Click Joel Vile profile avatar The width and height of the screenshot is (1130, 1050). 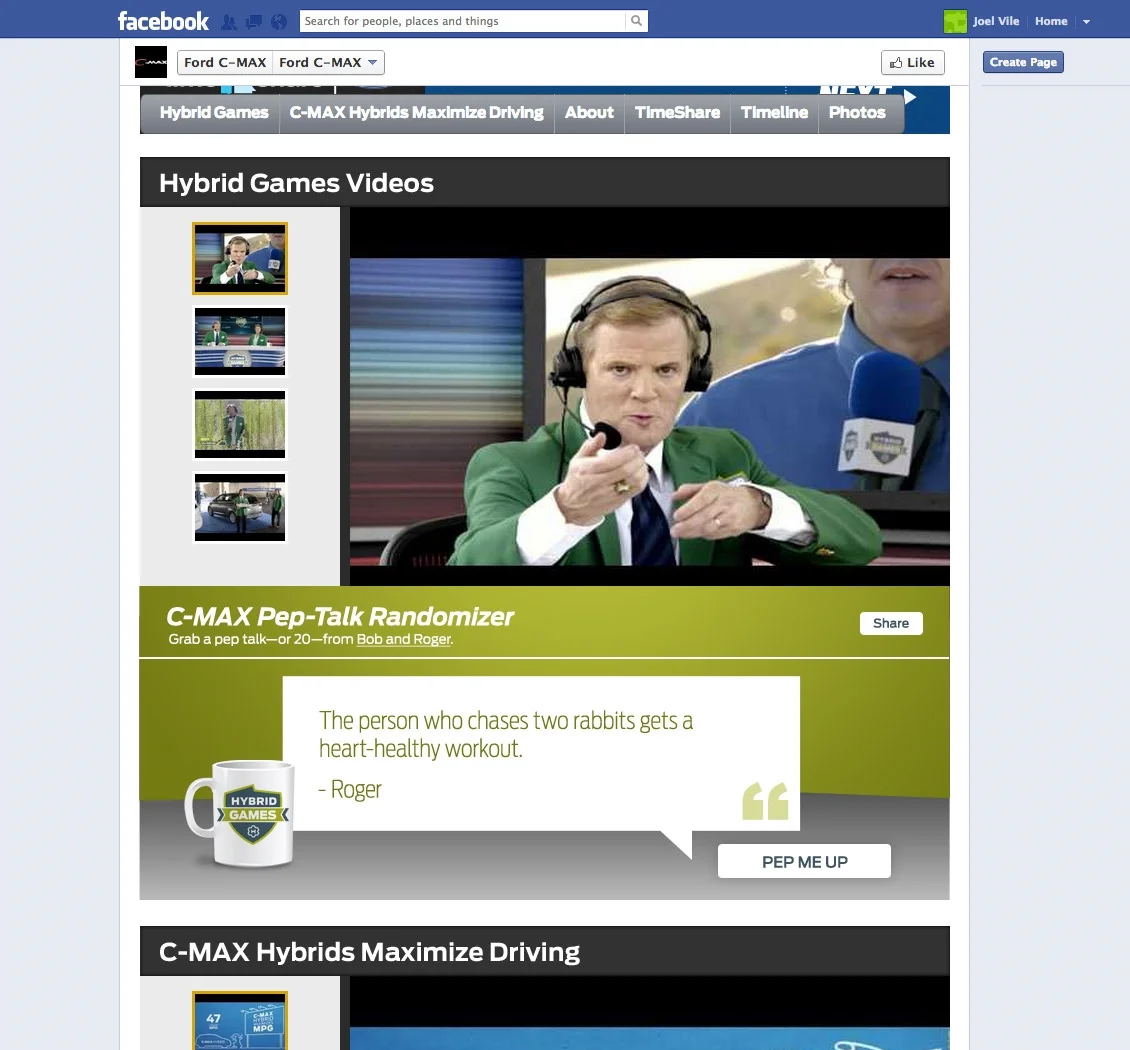[955, 22]
